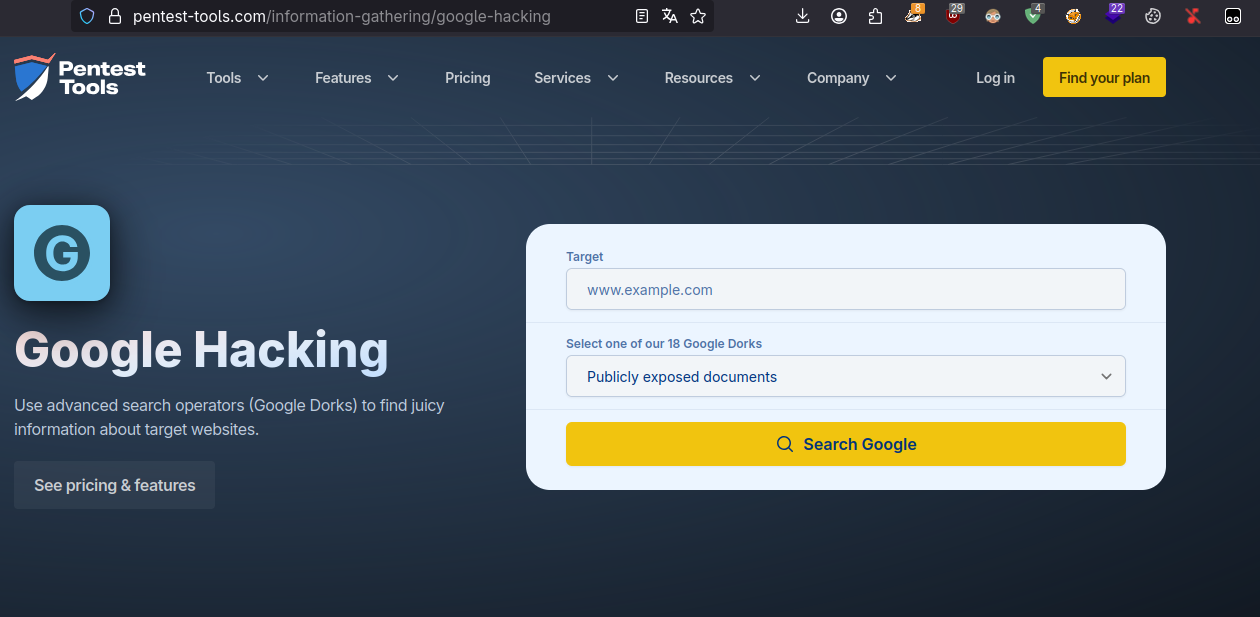This screenshot has width=1260, height=617.
Task: Expand the Company menu chevron
Action: pos(891,78)
